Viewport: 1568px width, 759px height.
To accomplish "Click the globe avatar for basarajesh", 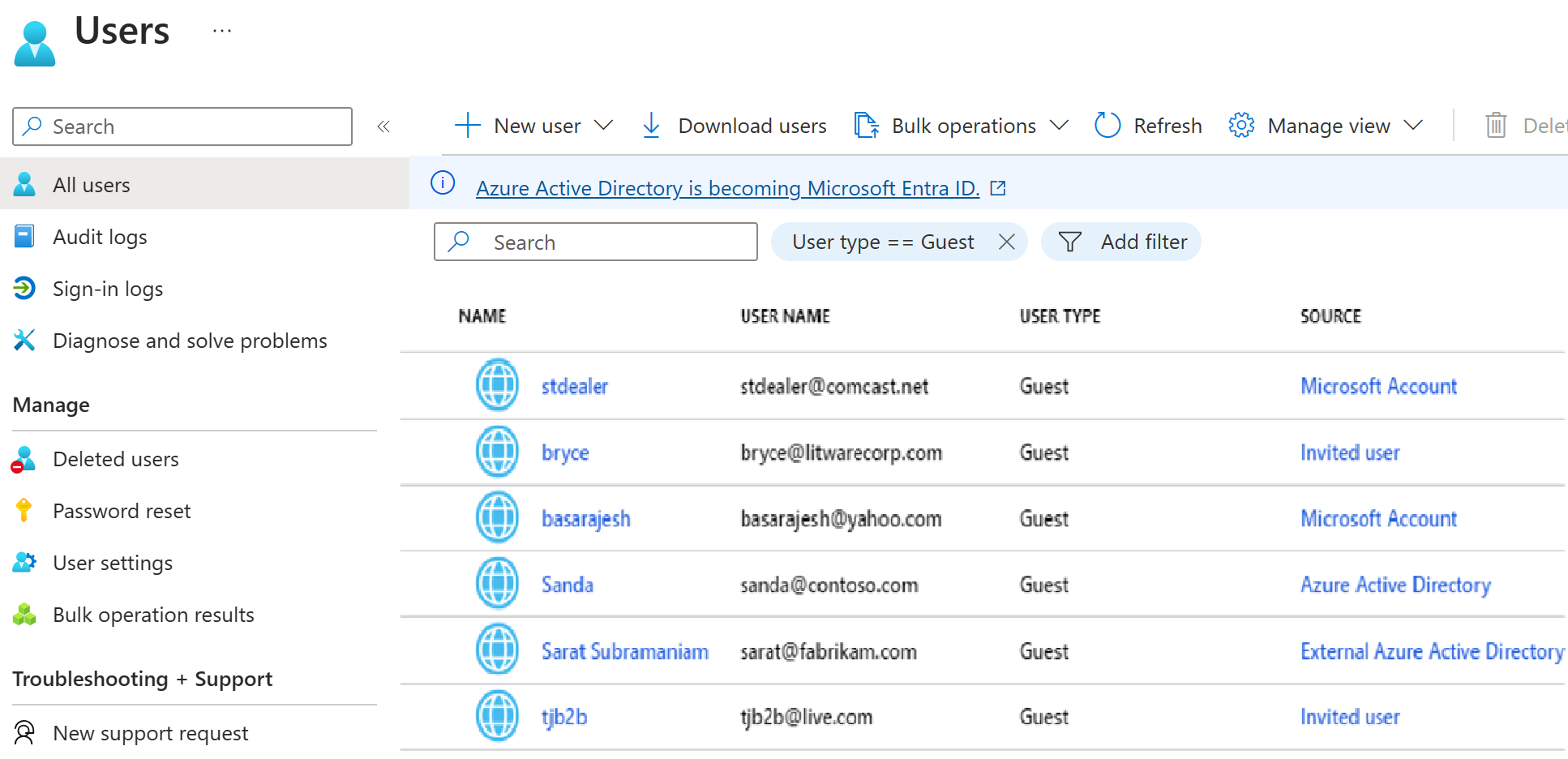I will coord(497,517).
